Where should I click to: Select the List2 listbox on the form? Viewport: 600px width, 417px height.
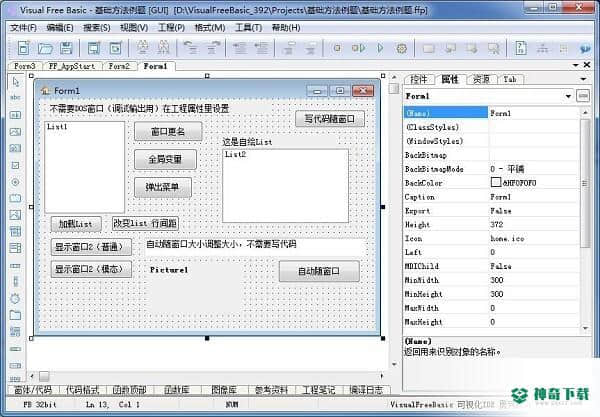pos(285,186)
